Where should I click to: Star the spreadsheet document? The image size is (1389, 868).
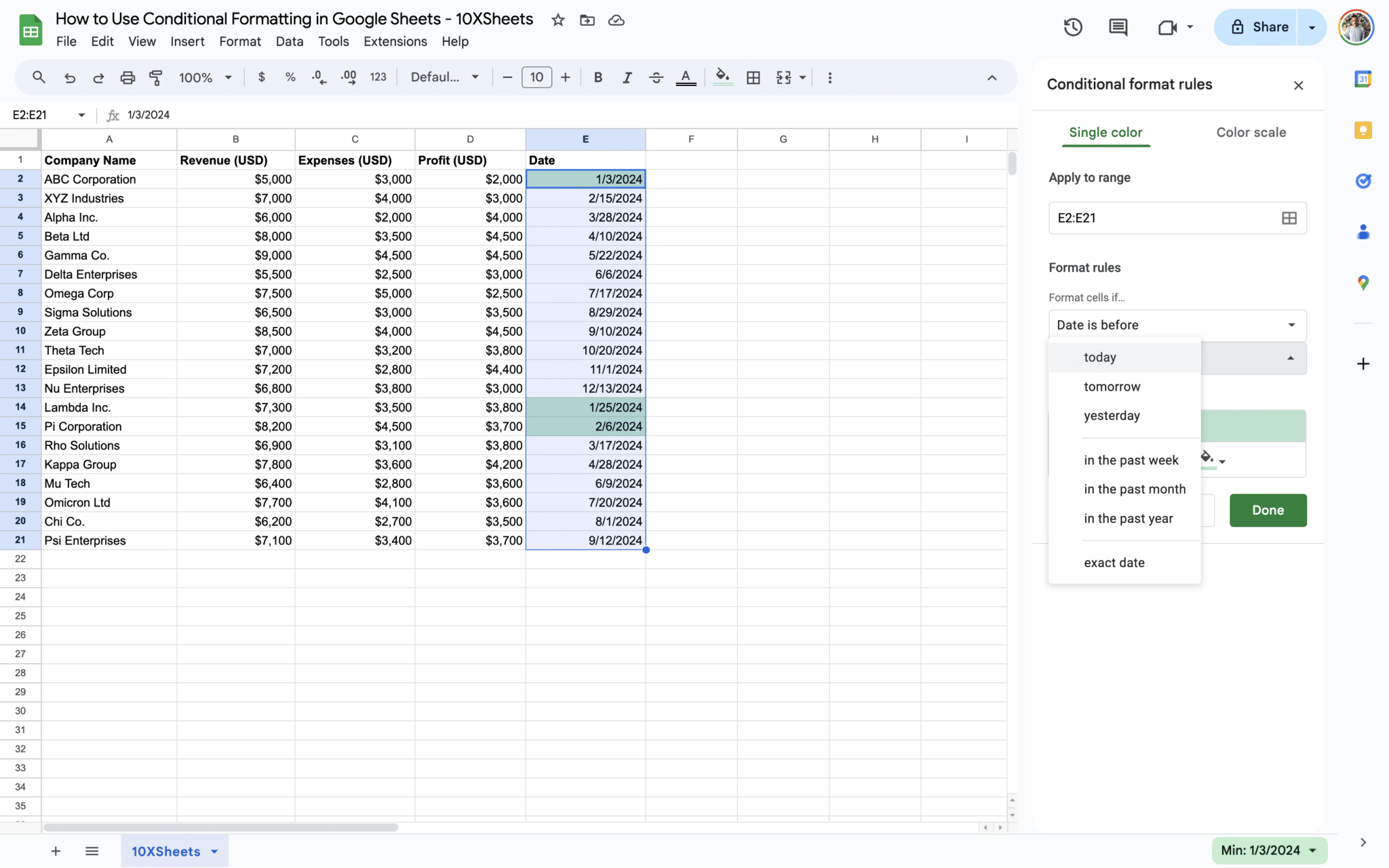[x=557, y=20]
